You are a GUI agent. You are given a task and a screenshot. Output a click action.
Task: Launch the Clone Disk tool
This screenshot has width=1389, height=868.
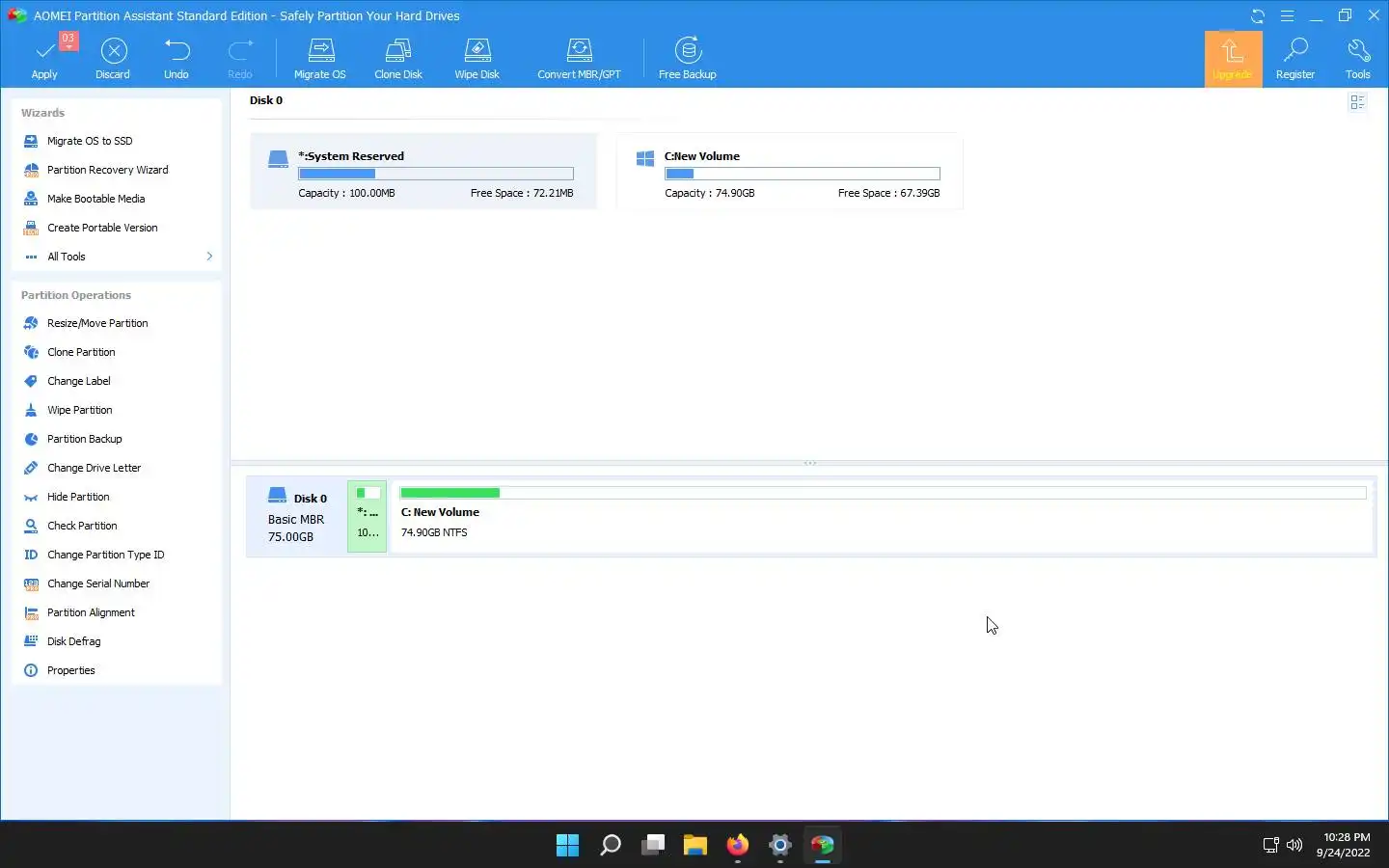tap(398, 59)
